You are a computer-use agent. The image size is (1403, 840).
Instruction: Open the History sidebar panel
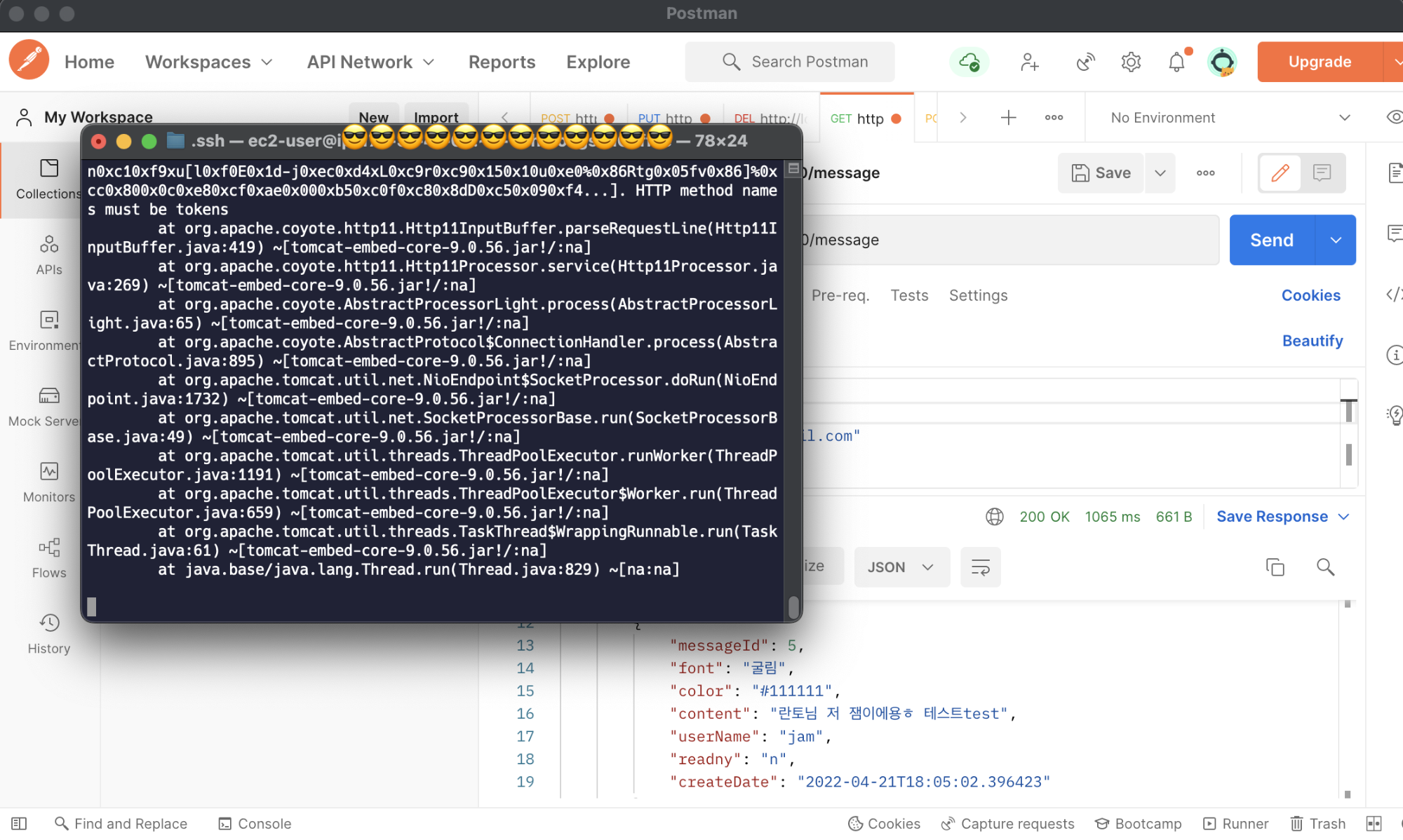click(48, 633)
